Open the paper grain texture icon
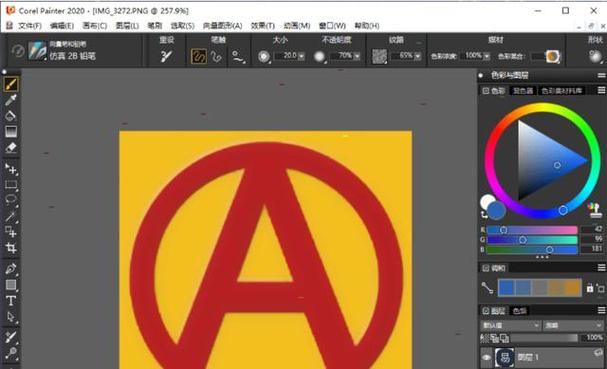 point(379,57)
